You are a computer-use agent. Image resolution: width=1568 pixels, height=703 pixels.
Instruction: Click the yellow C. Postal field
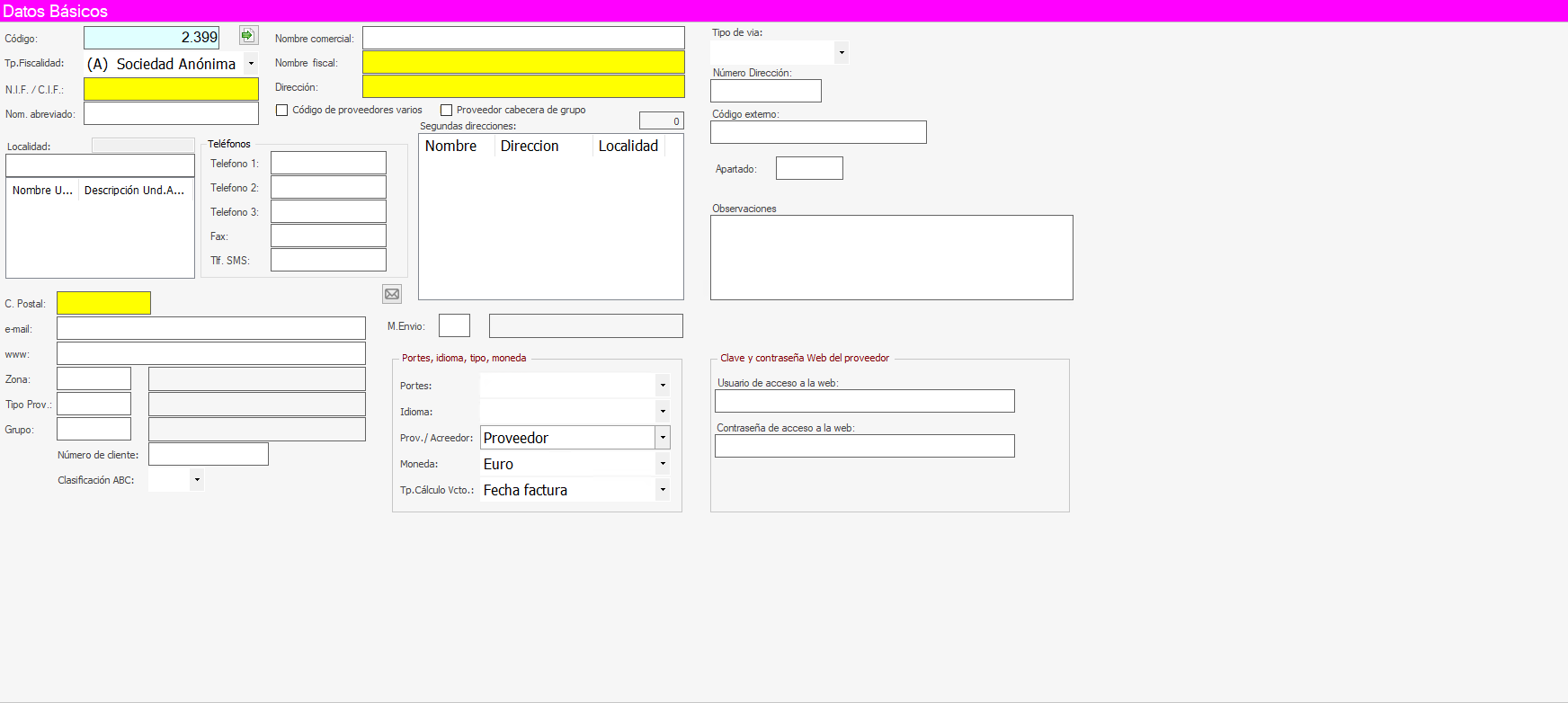tap(103, 303)
